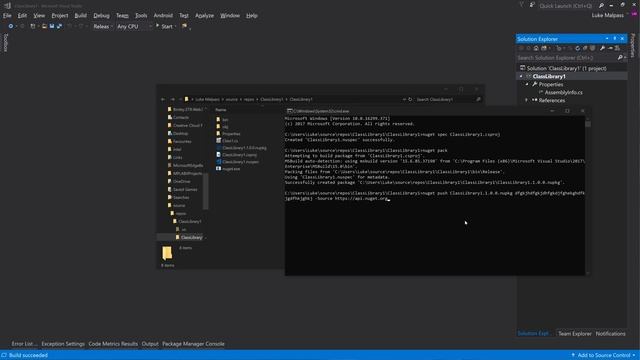Click the File Explorer back arrow

coord(163,99)
